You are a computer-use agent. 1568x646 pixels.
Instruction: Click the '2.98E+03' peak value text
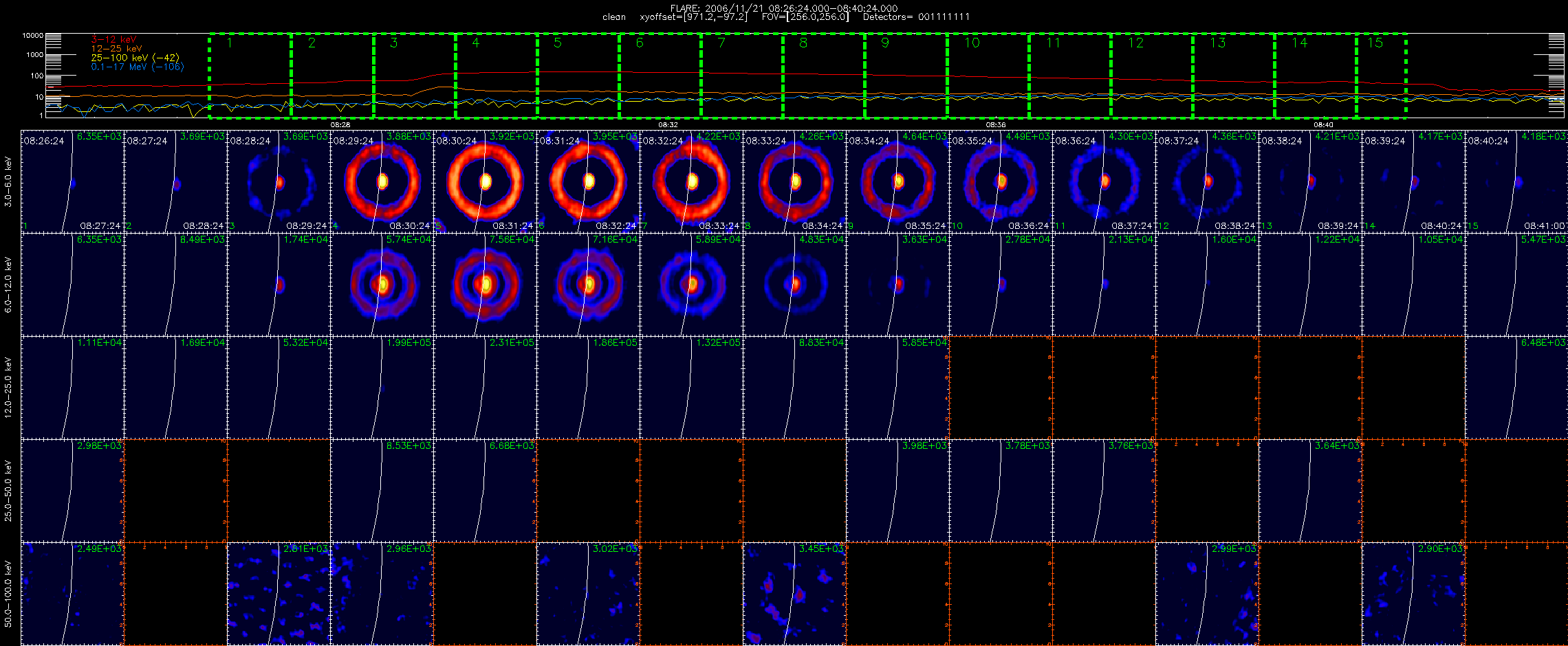pyautogui.click(x=100, y=445)
